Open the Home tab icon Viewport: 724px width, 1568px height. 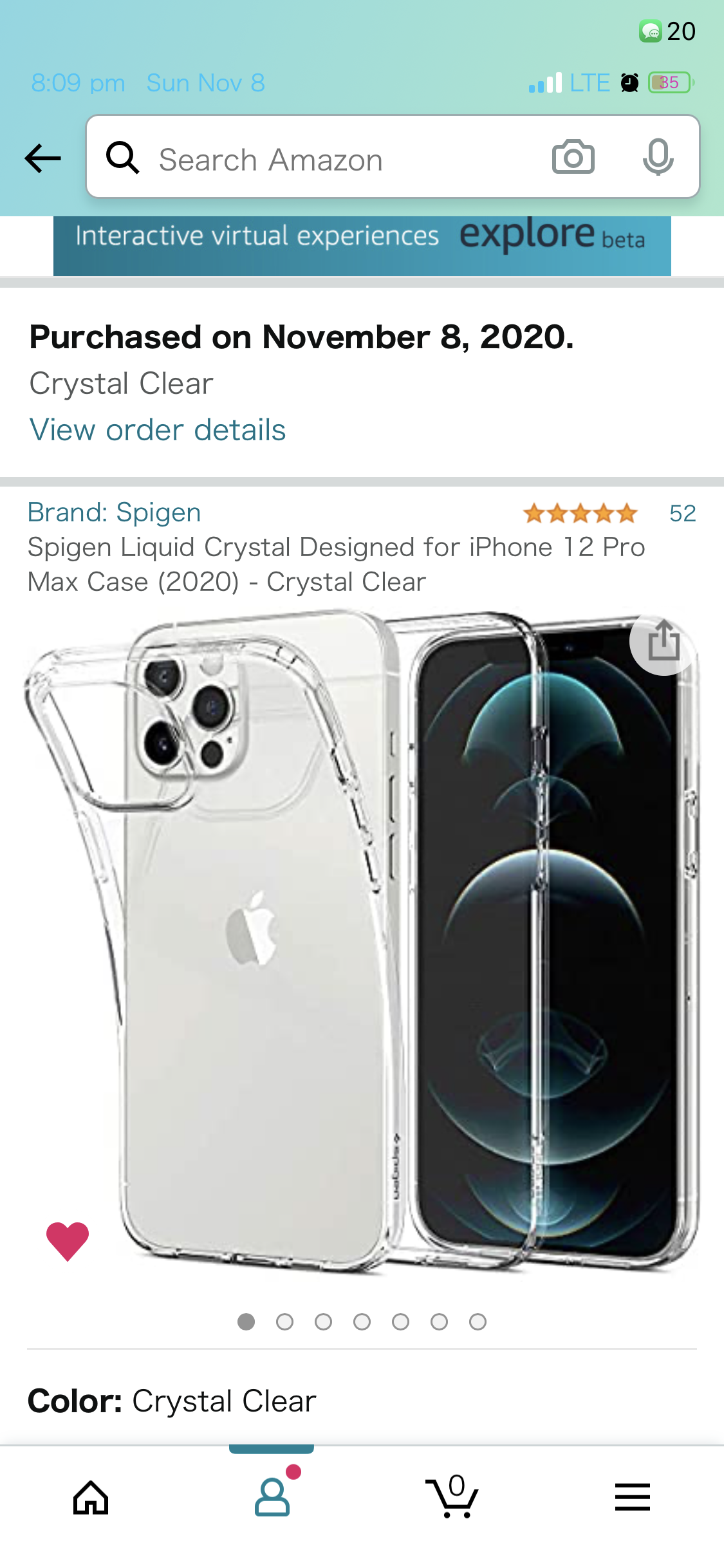pos(91,1498)
